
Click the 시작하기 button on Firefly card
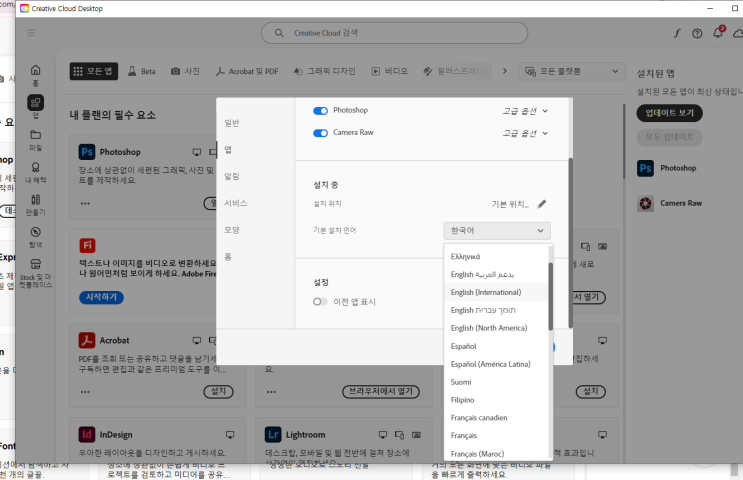(x=101, y=297)
